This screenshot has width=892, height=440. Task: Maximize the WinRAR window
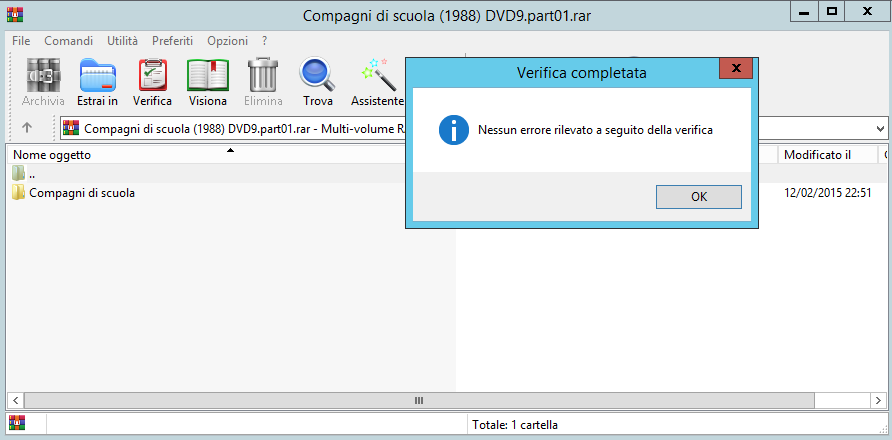[832, 12]
